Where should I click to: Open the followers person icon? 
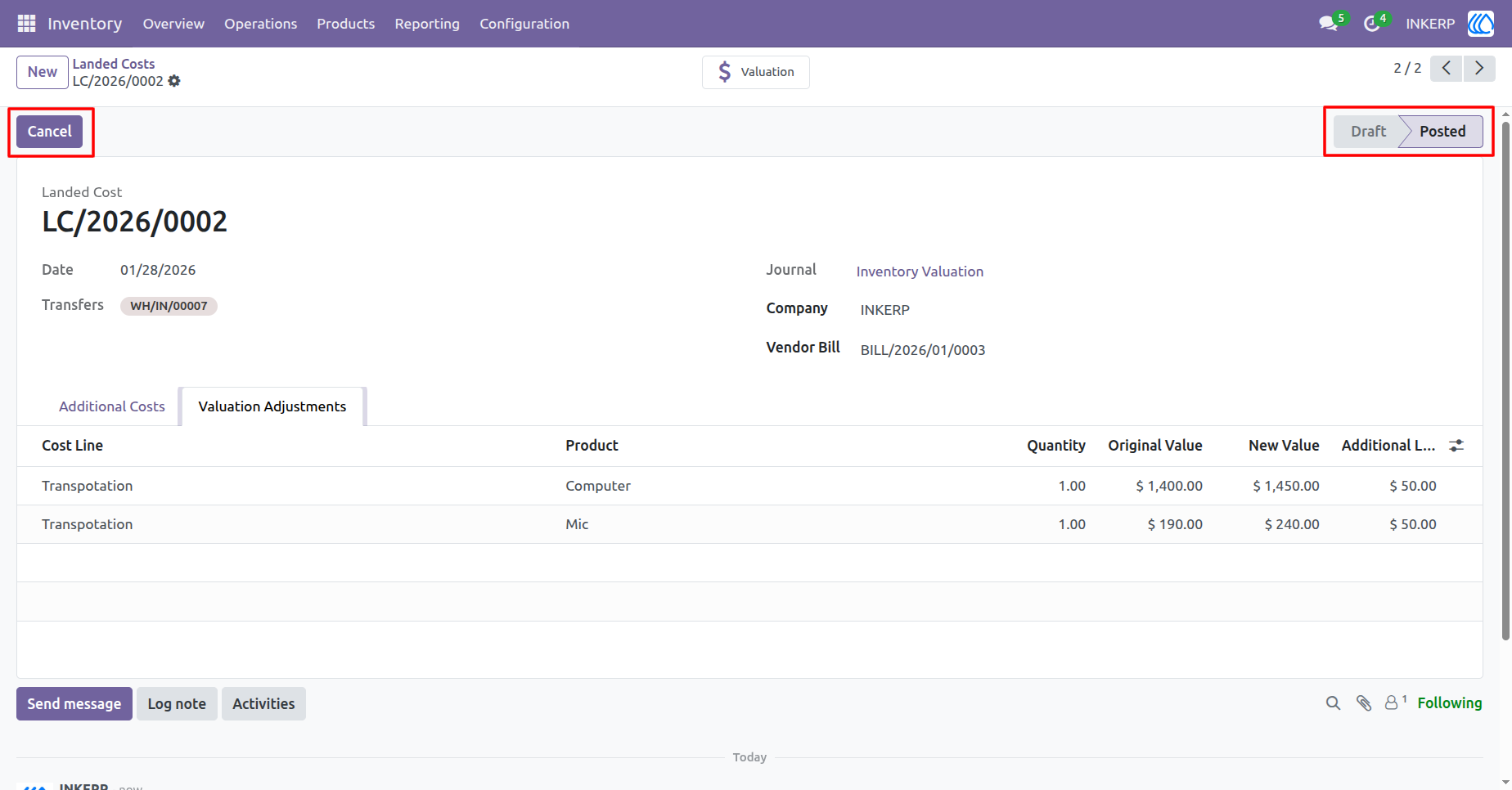click(1391, 703)
